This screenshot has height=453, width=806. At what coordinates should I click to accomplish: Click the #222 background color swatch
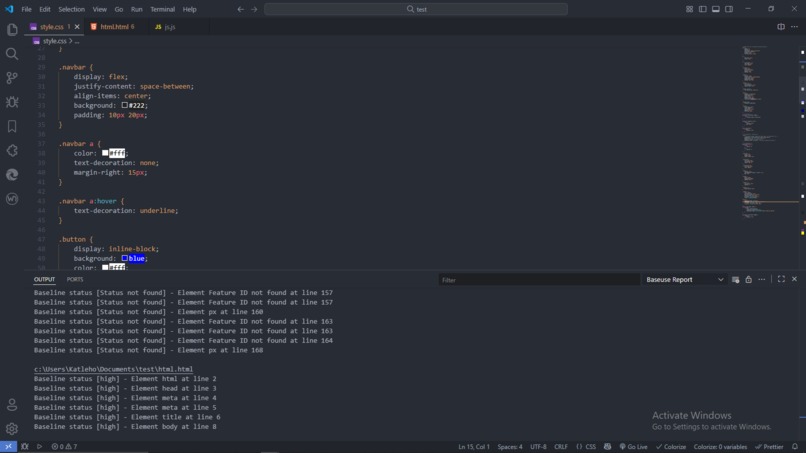pyautogui.click(x=124, y=105)
